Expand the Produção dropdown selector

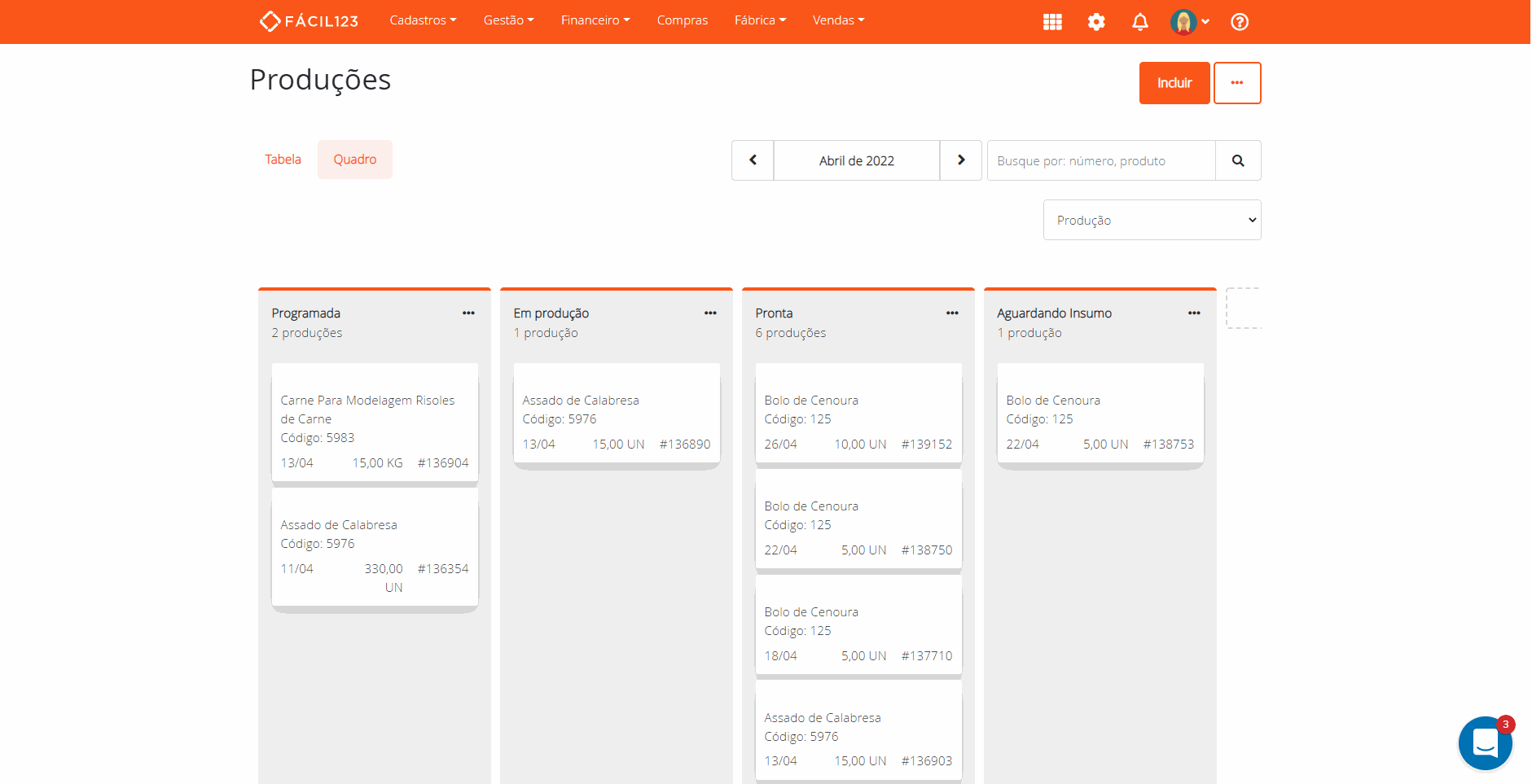pyautogui.click(x=1152, y=220)
